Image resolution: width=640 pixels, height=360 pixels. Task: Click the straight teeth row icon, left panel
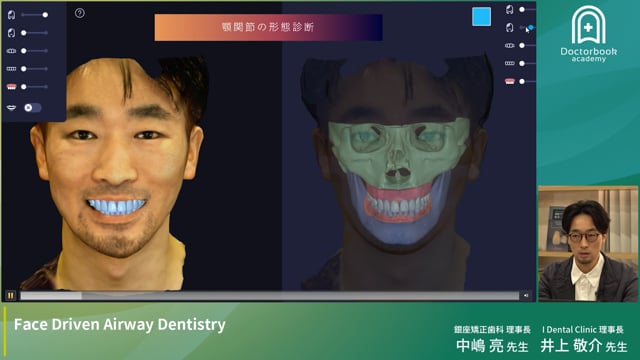(11, 69)
